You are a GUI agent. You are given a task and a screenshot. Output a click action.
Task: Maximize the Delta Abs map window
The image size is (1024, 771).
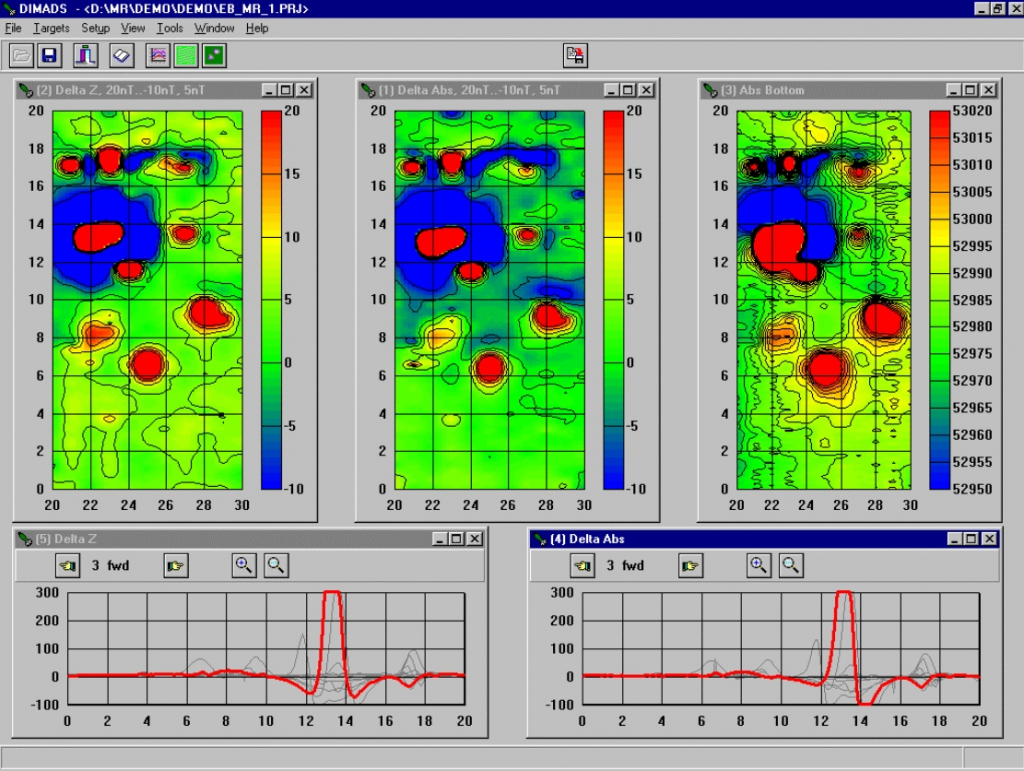pos(628,90)
